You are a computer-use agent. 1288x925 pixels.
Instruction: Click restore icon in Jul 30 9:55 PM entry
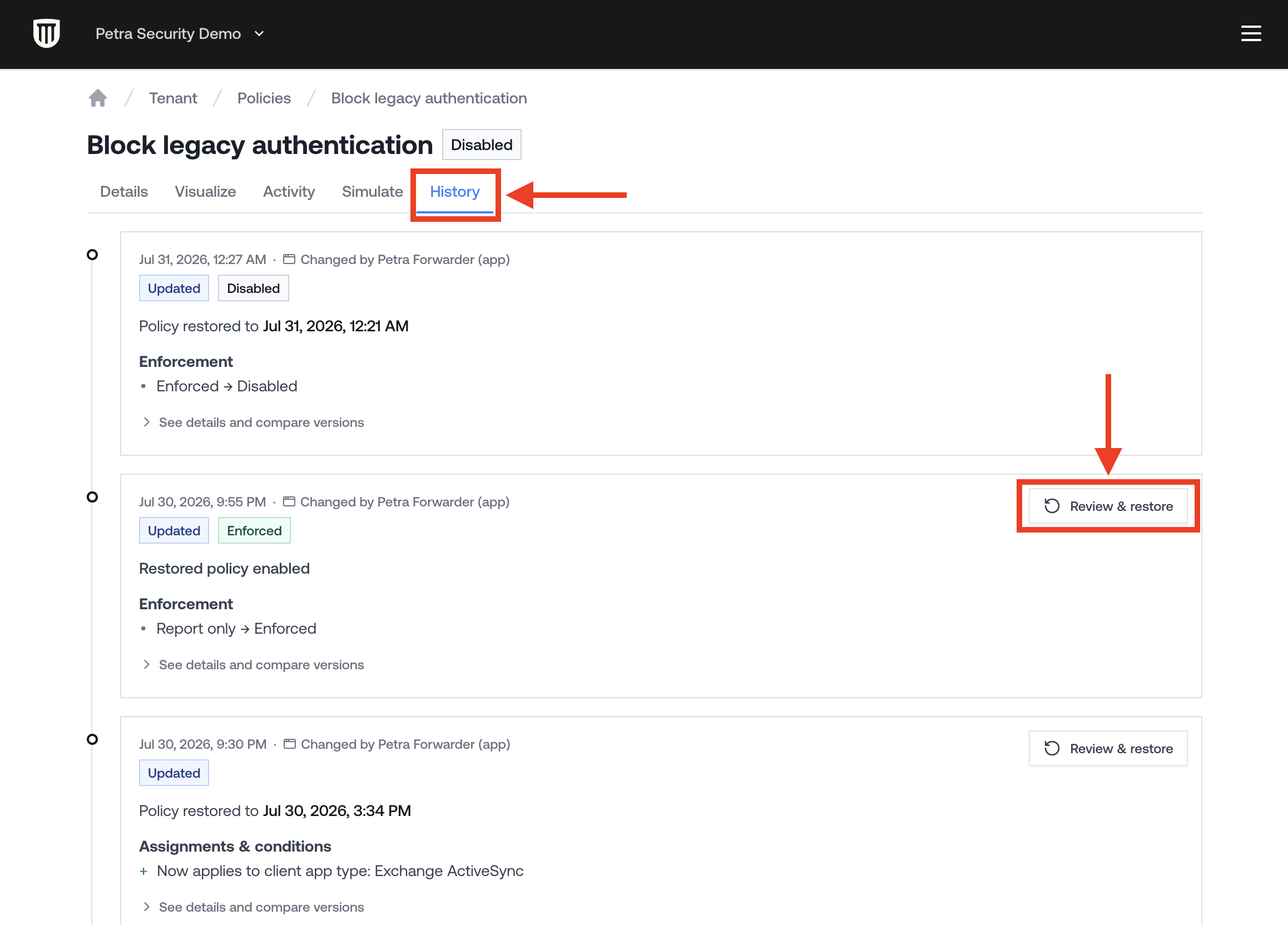click(1052, 506)
